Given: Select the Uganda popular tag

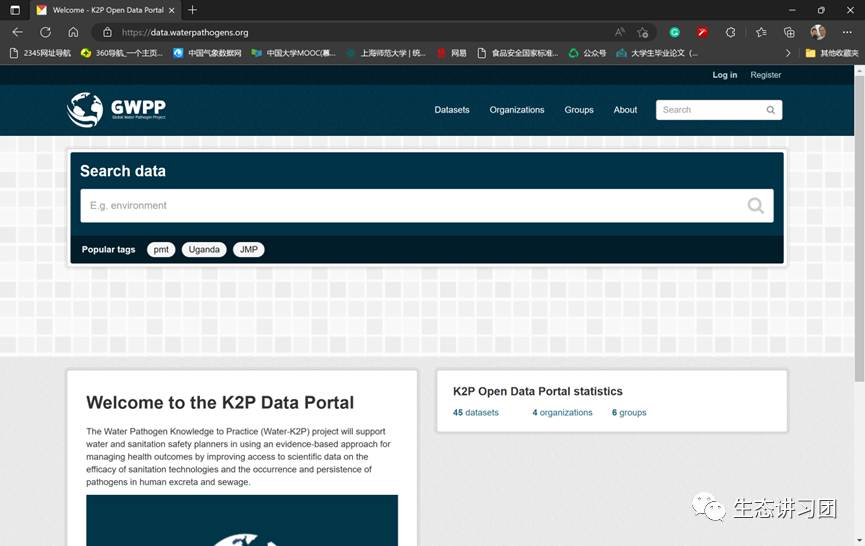Looking at the screenshot, I should 204,250.
